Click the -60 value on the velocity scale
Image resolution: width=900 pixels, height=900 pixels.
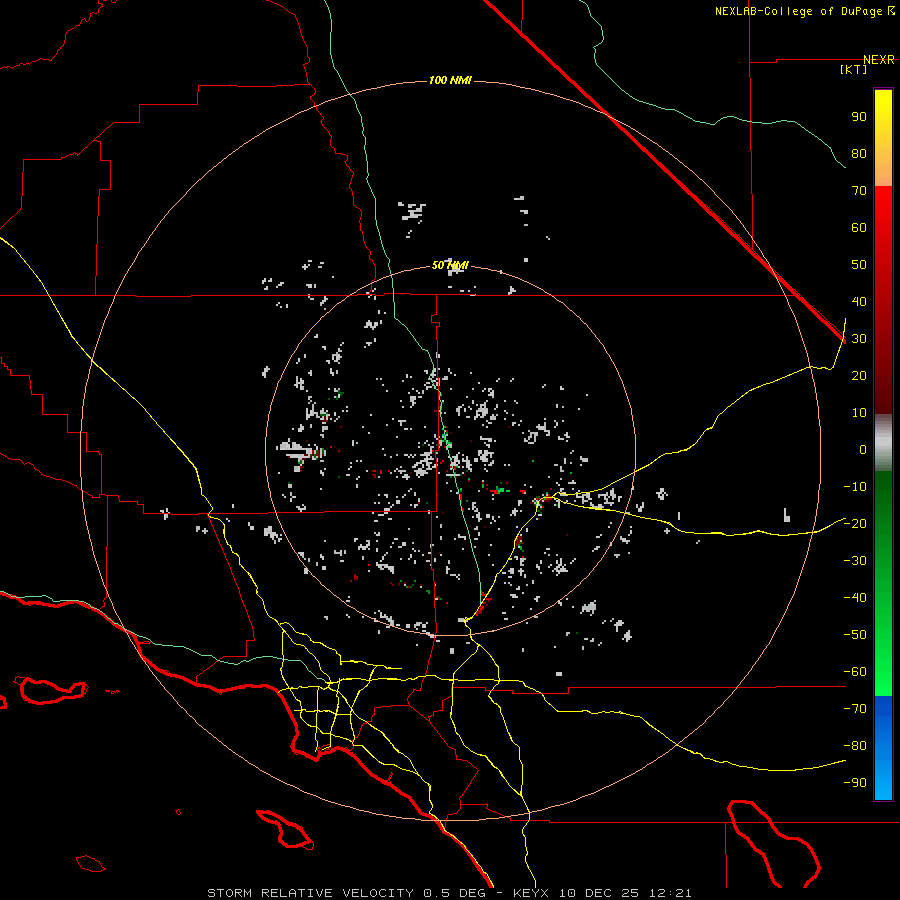point(855,672)
